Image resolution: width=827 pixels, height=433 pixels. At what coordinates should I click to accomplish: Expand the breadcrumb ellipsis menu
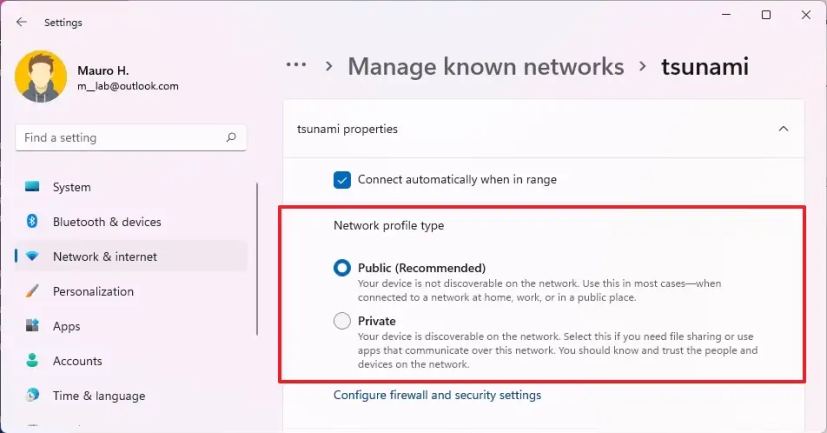click(296, 66)
